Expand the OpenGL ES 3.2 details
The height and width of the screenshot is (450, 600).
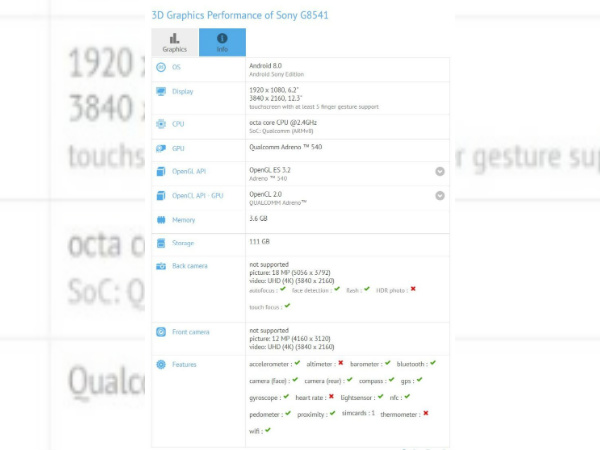pyautogui.click(x=440, y=171)
